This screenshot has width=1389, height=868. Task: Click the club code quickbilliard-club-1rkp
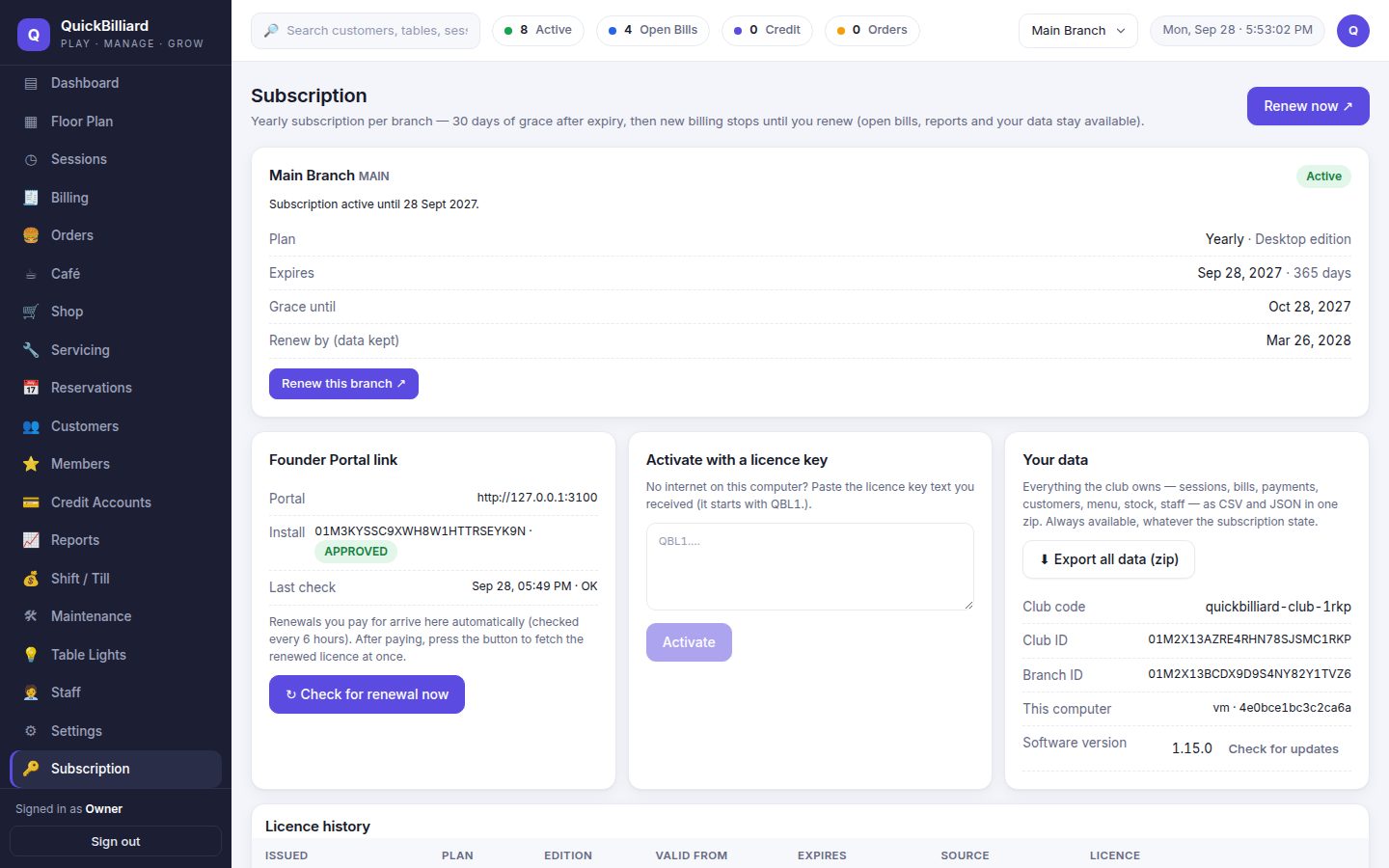(1278, 607)
